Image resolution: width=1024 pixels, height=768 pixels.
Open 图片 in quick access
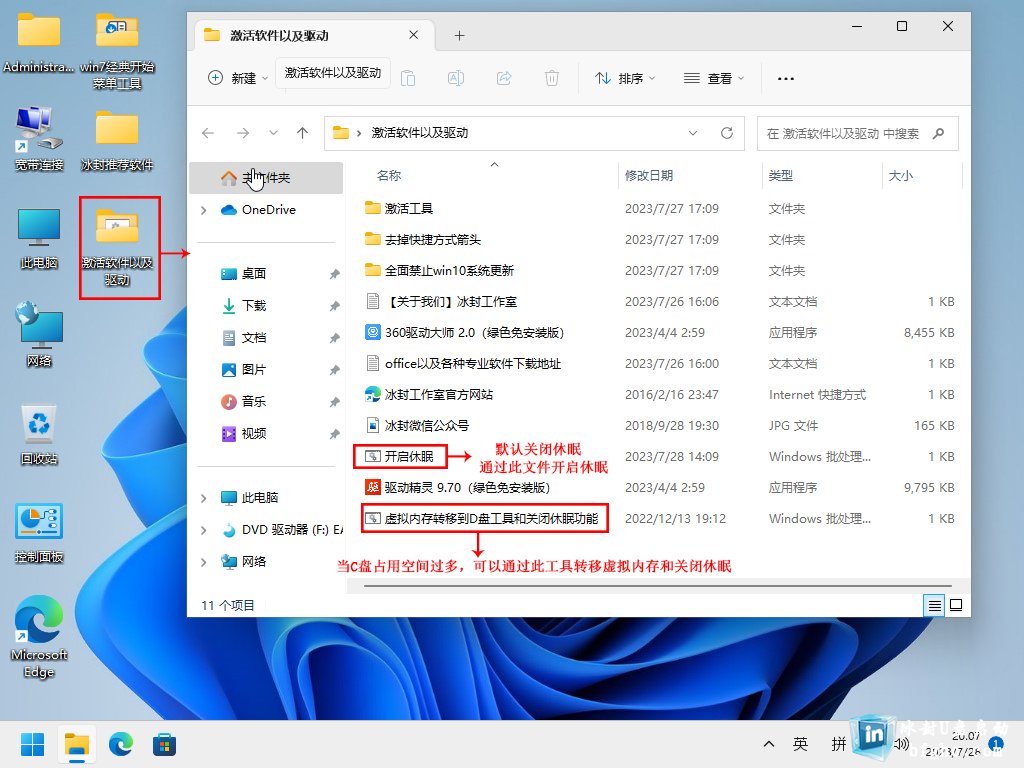(253, 370)
